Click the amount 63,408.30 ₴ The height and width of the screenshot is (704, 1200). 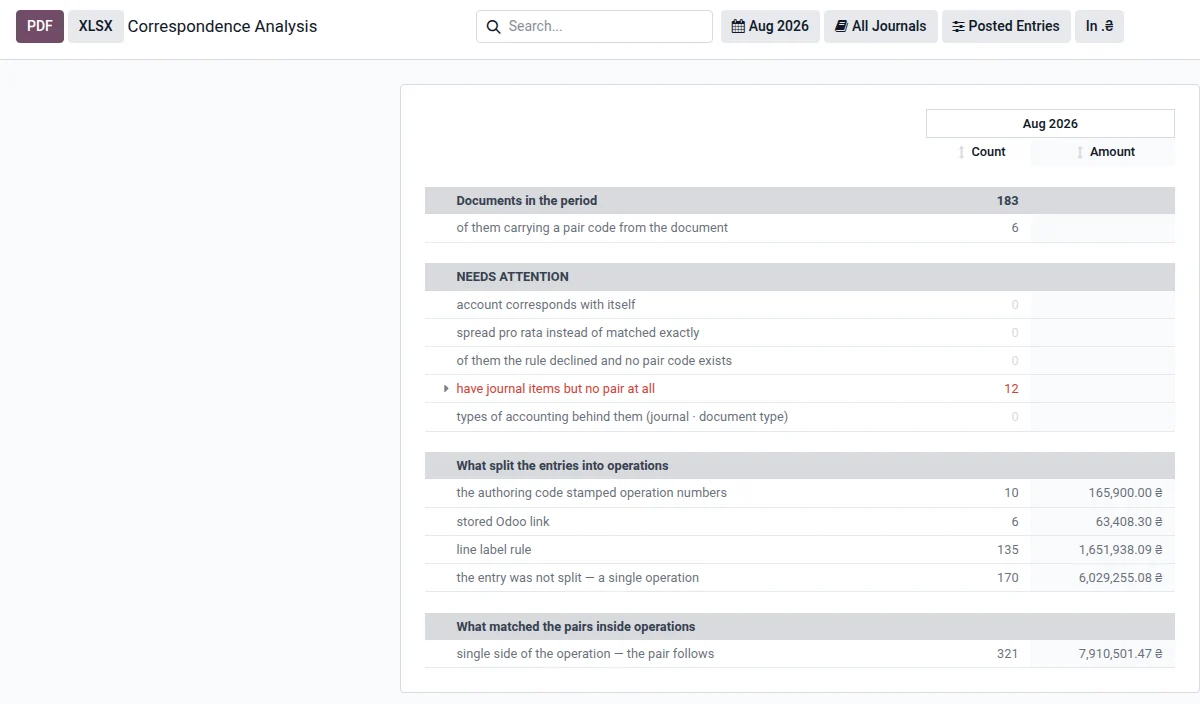(1130, 522)
